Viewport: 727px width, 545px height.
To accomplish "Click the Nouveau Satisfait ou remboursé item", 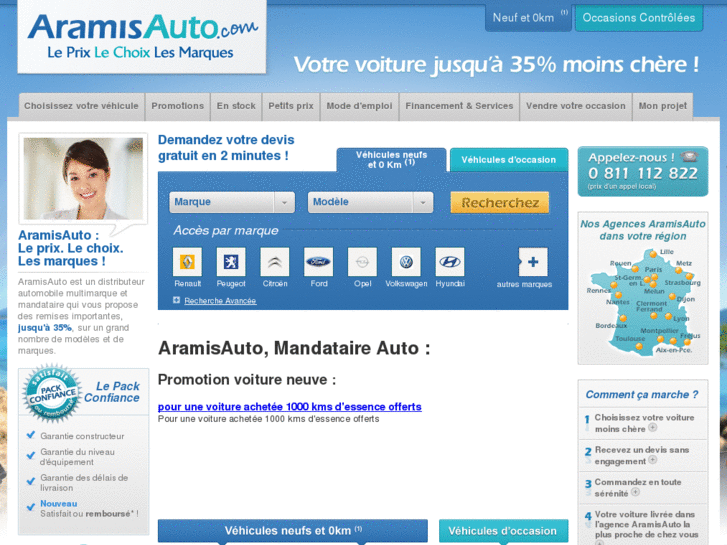I will click(89, 508).
